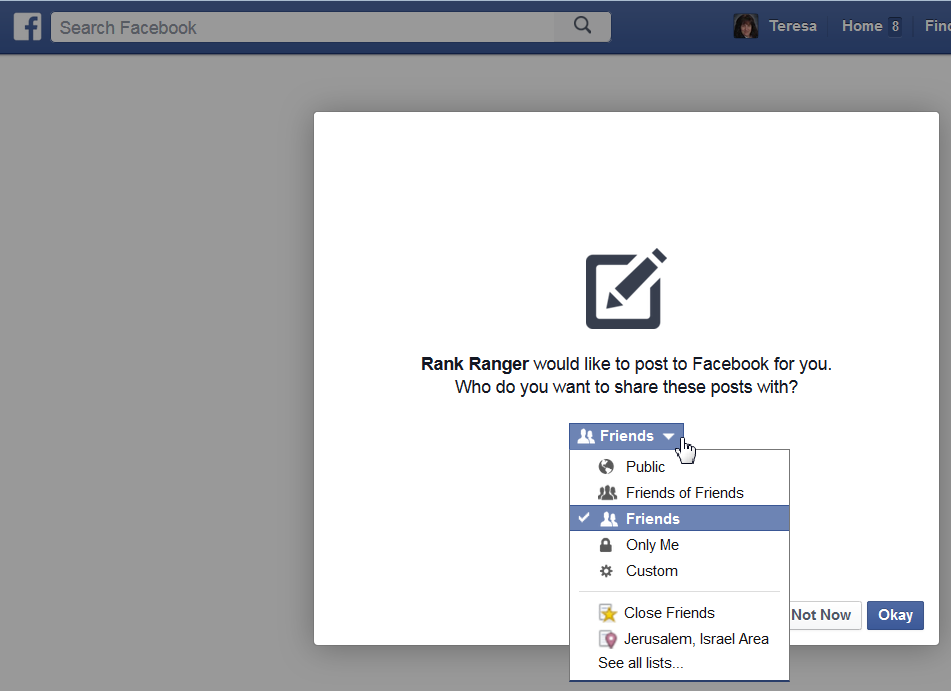Click the location pin icon for Jerusalem

608,639
